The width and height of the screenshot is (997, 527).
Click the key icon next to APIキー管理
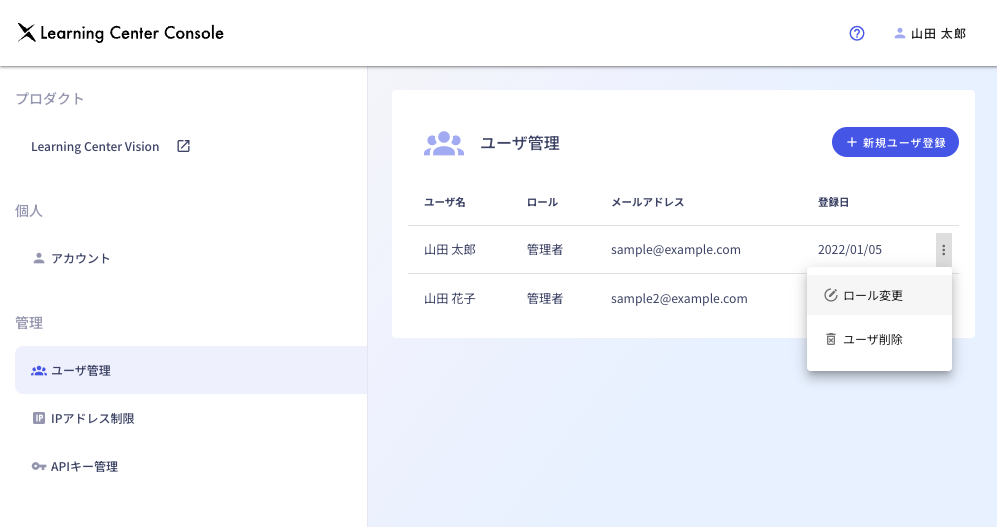39,466
